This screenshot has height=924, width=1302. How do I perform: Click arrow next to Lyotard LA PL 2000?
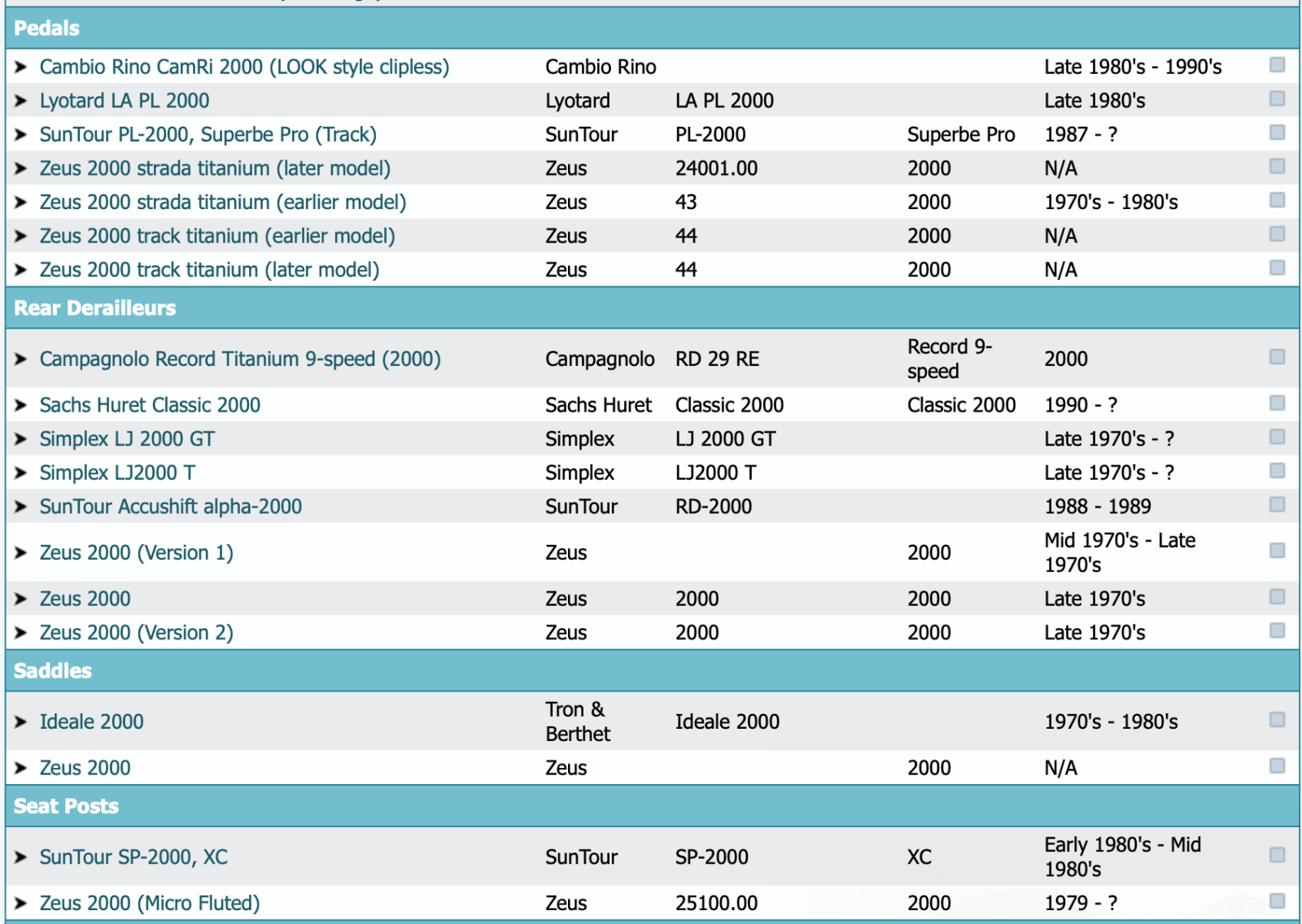coord(21,101)
